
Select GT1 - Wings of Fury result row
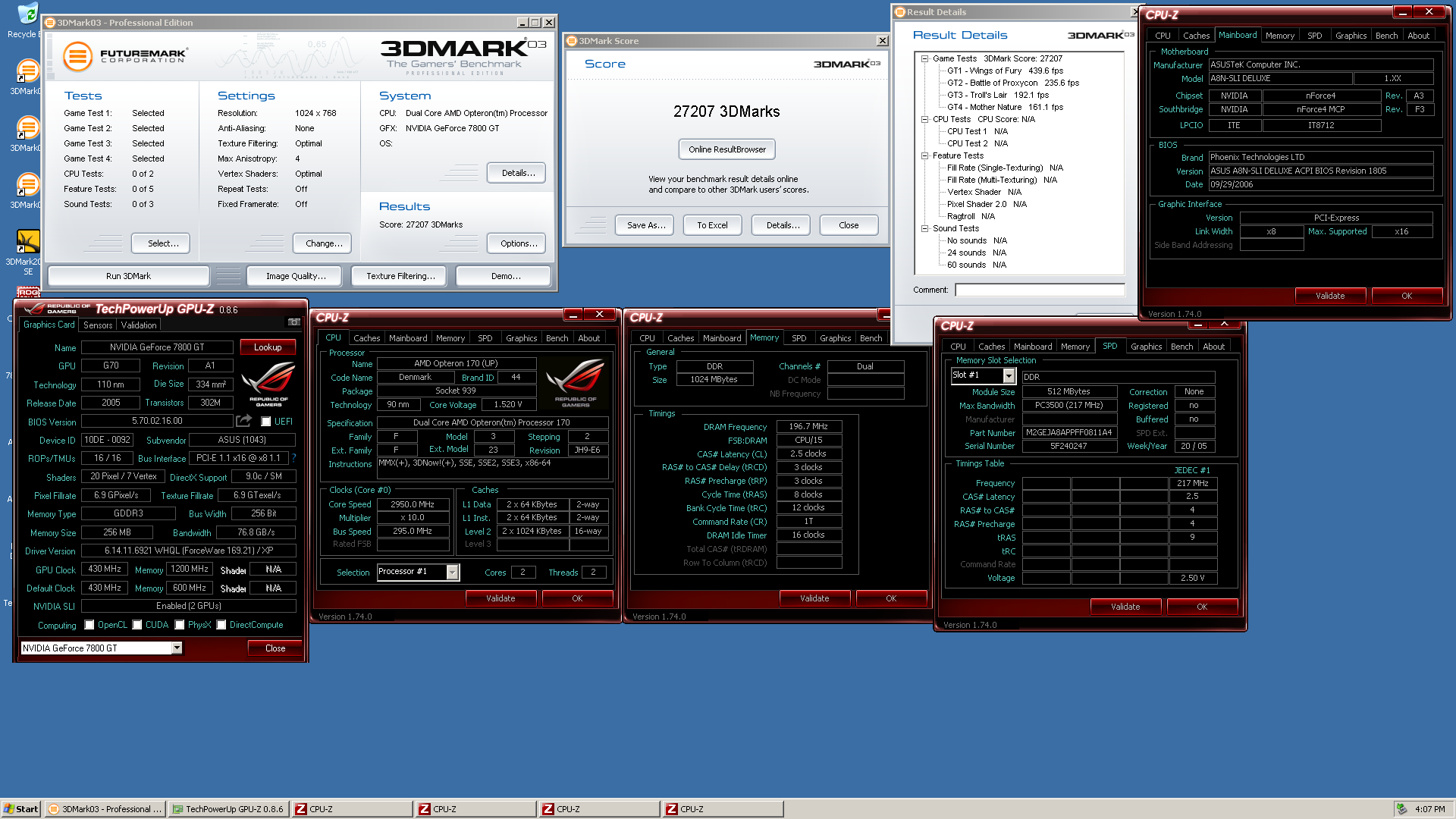pyautogui.click(x=1005, y=71)
